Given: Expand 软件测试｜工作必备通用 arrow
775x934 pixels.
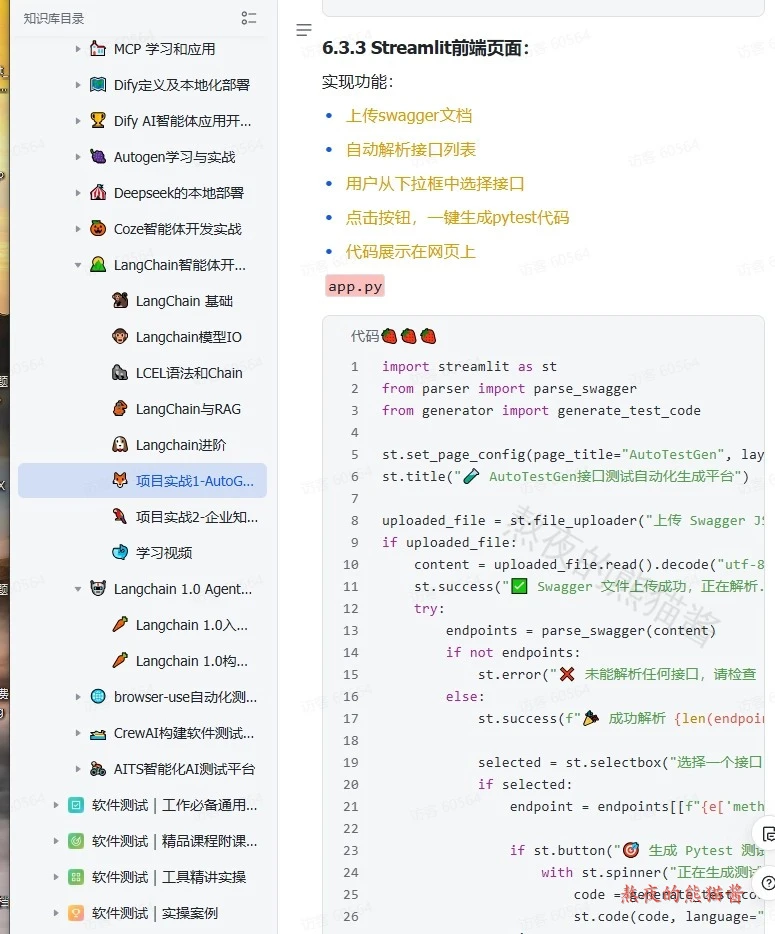Looking at the screenshot, I should [55, 805].
